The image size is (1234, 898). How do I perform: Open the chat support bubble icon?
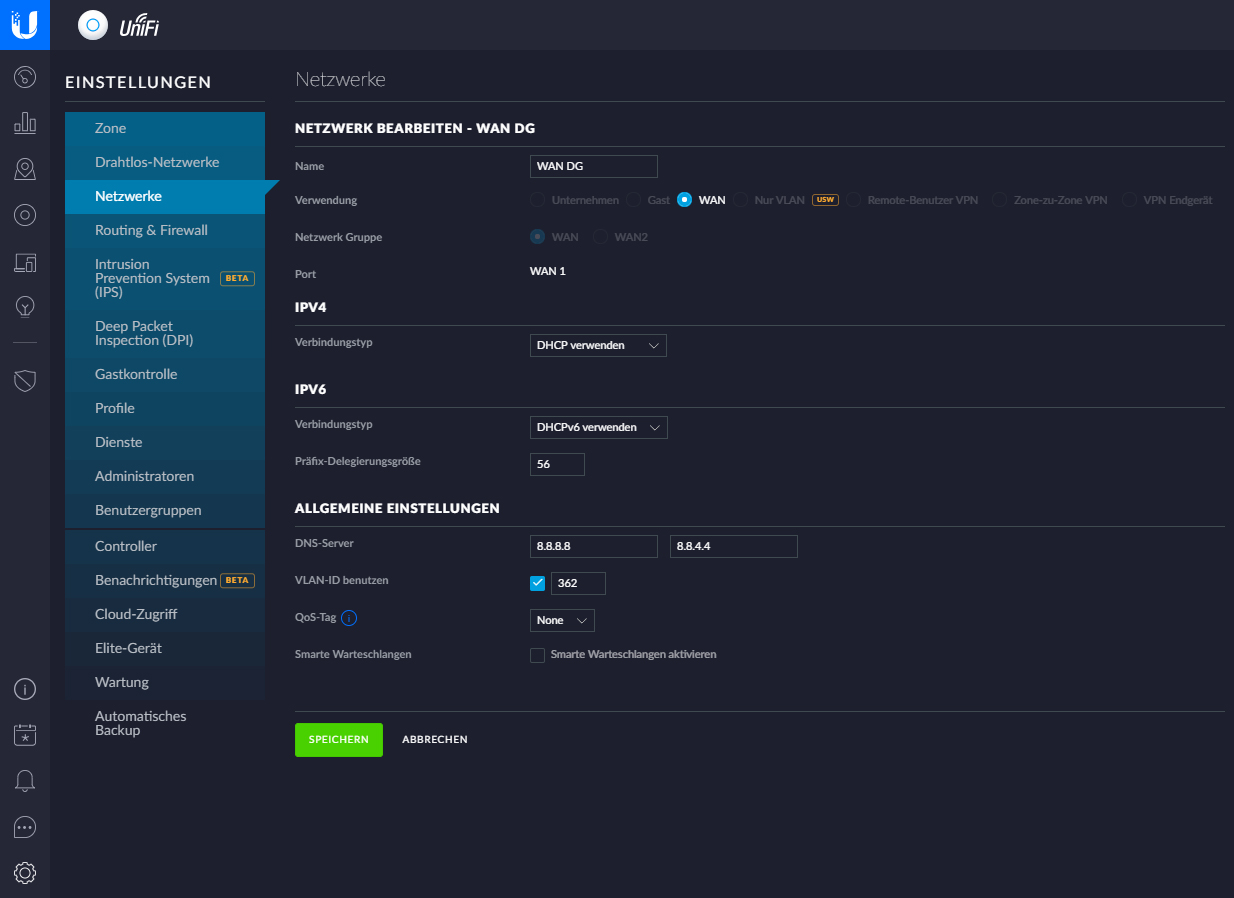pyautogui.click(x=25, y=827)
